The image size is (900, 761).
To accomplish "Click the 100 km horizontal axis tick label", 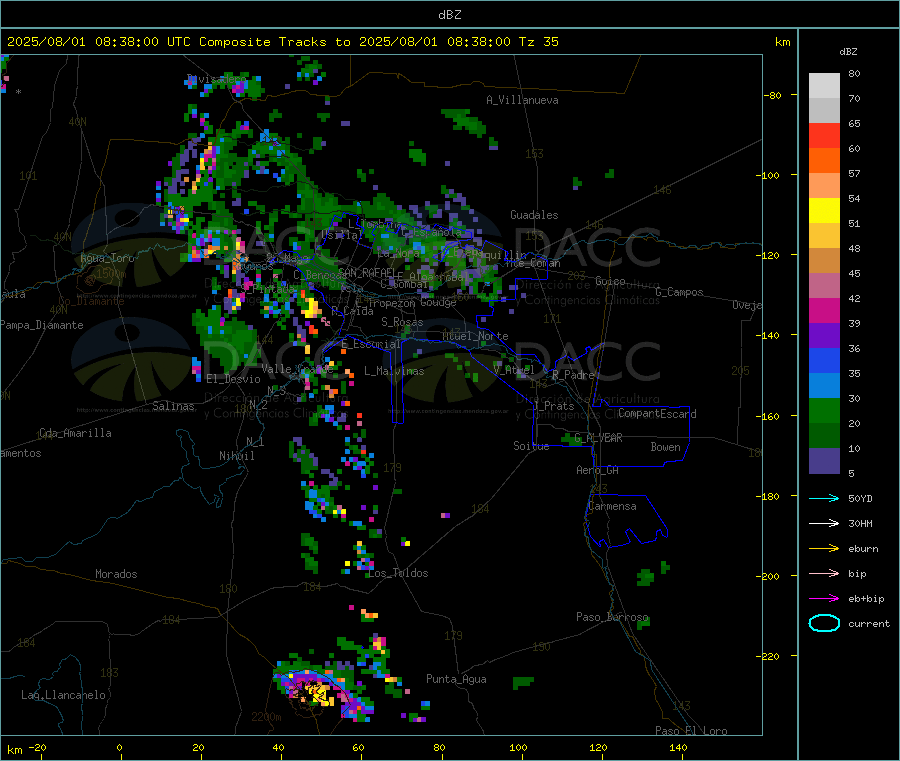I will tap(518, 747).
